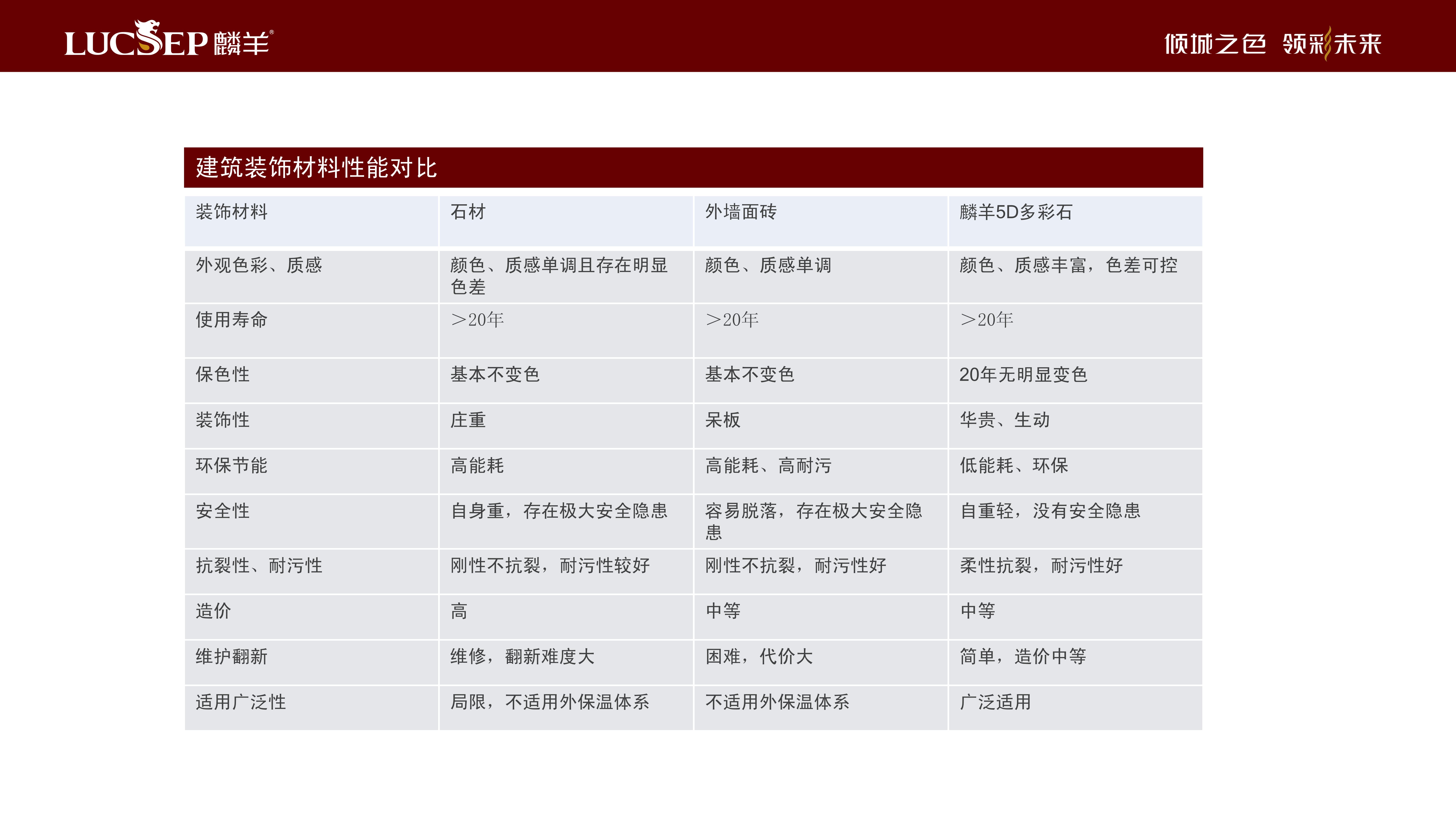Click the 麟羊5D多彩石 column header
This screenshot has width=1456, height=819.
tap(1016, 212)
